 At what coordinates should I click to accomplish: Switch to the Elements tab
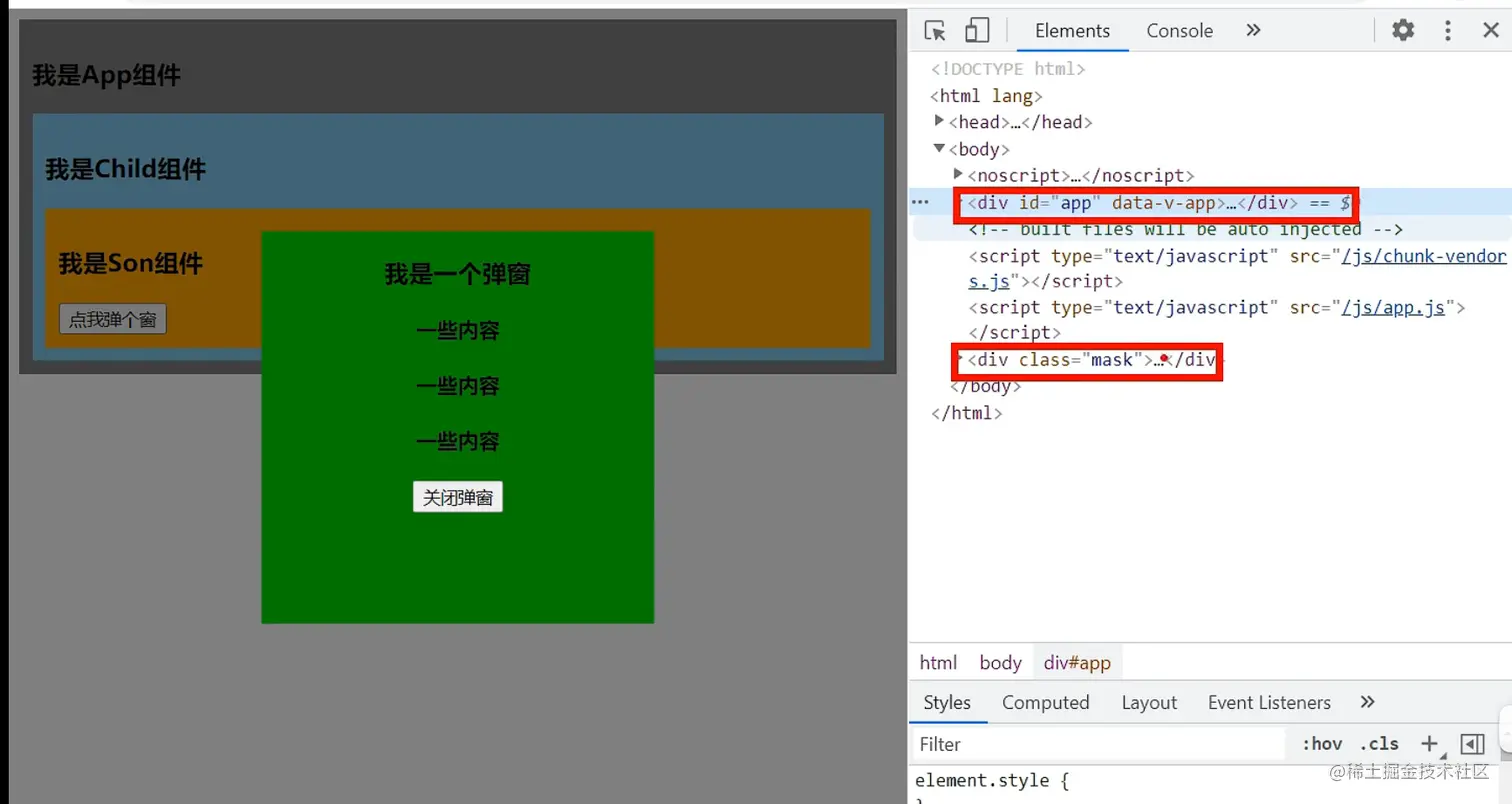(1072, 31)
